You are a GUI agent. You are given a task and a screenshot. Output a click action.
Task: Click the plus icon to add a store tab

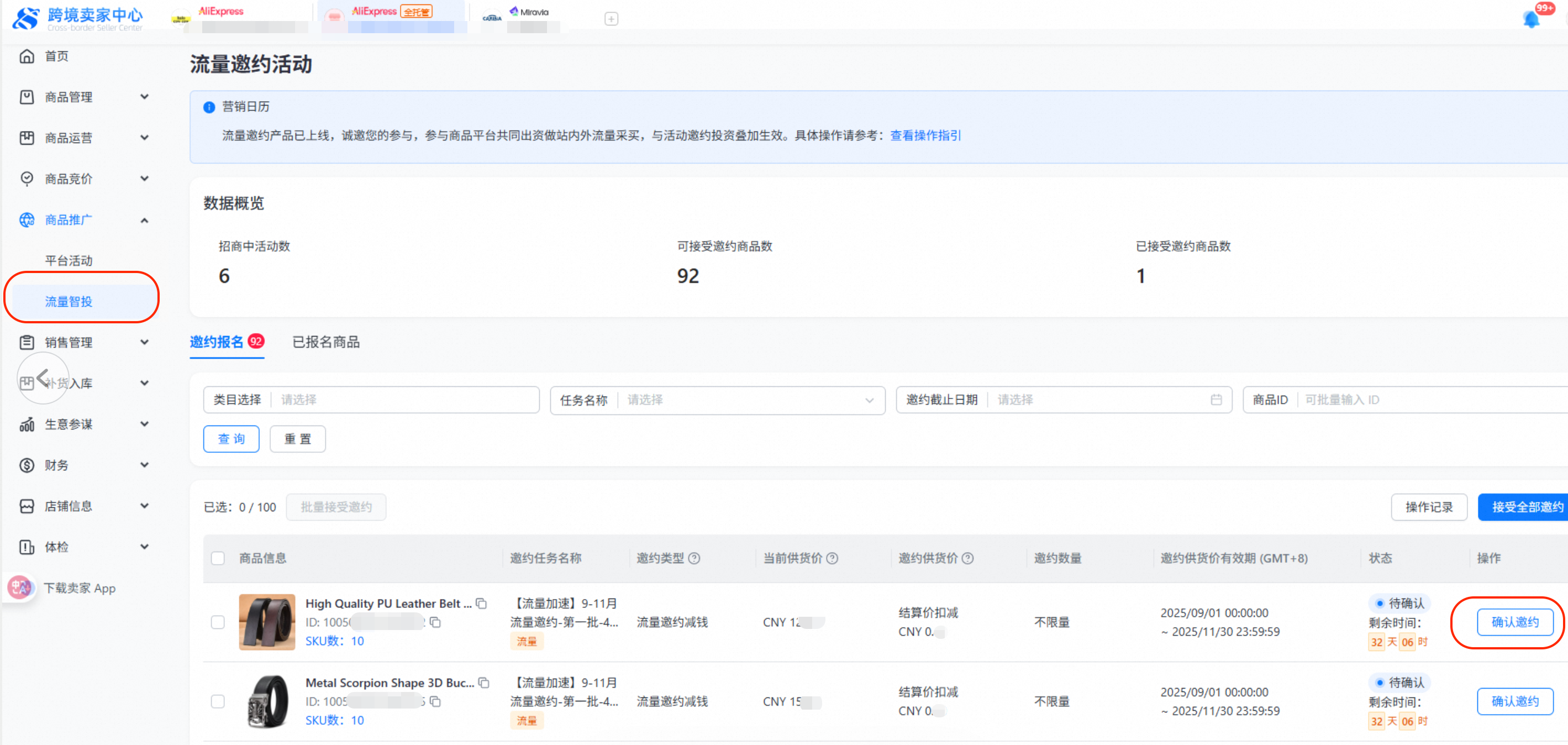tap(611, 19)
